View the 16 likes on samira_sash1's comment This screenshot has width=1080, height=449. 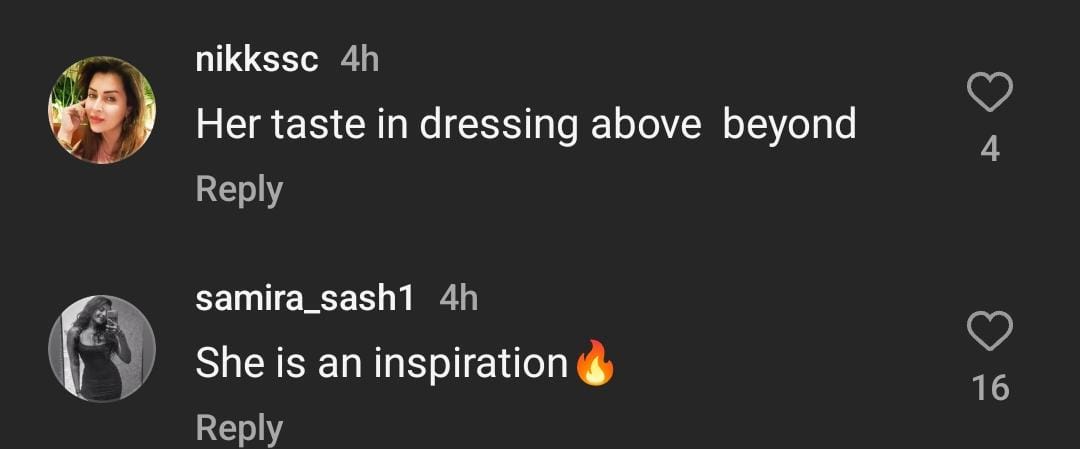click(x=990, y=388)
